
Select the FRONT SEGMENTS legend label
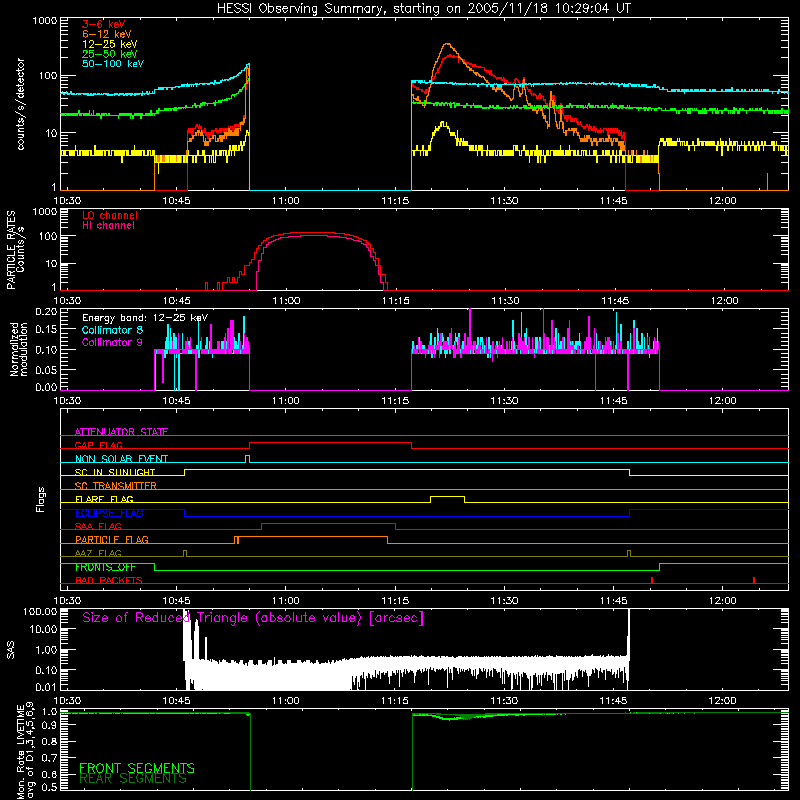[x=137, y=768]
